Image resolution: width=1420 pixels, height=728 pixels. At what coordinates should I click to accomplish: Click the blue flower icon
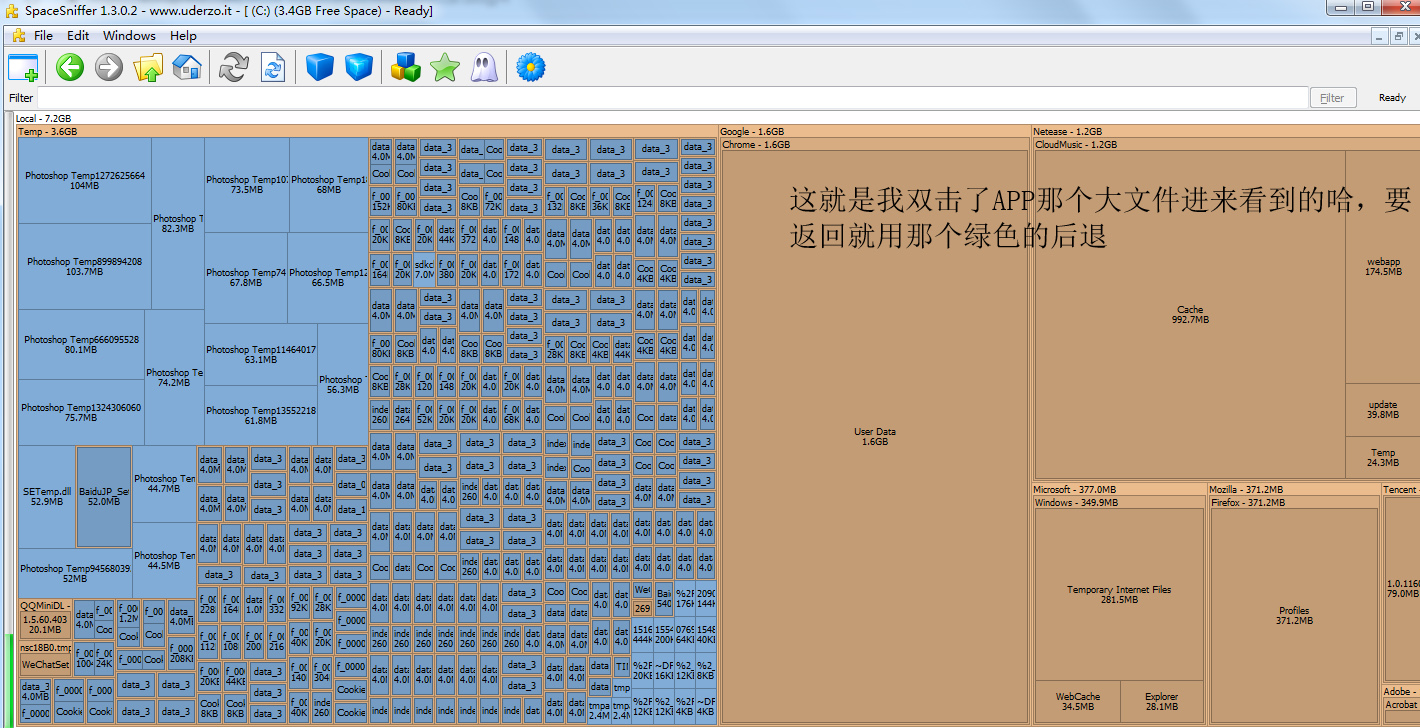(530, 68)
